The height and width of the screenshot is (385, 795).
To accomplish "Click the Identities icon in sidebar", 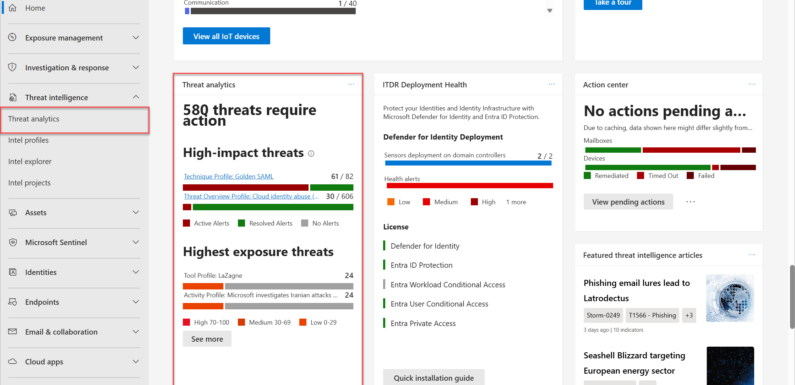I will (13, 272).
